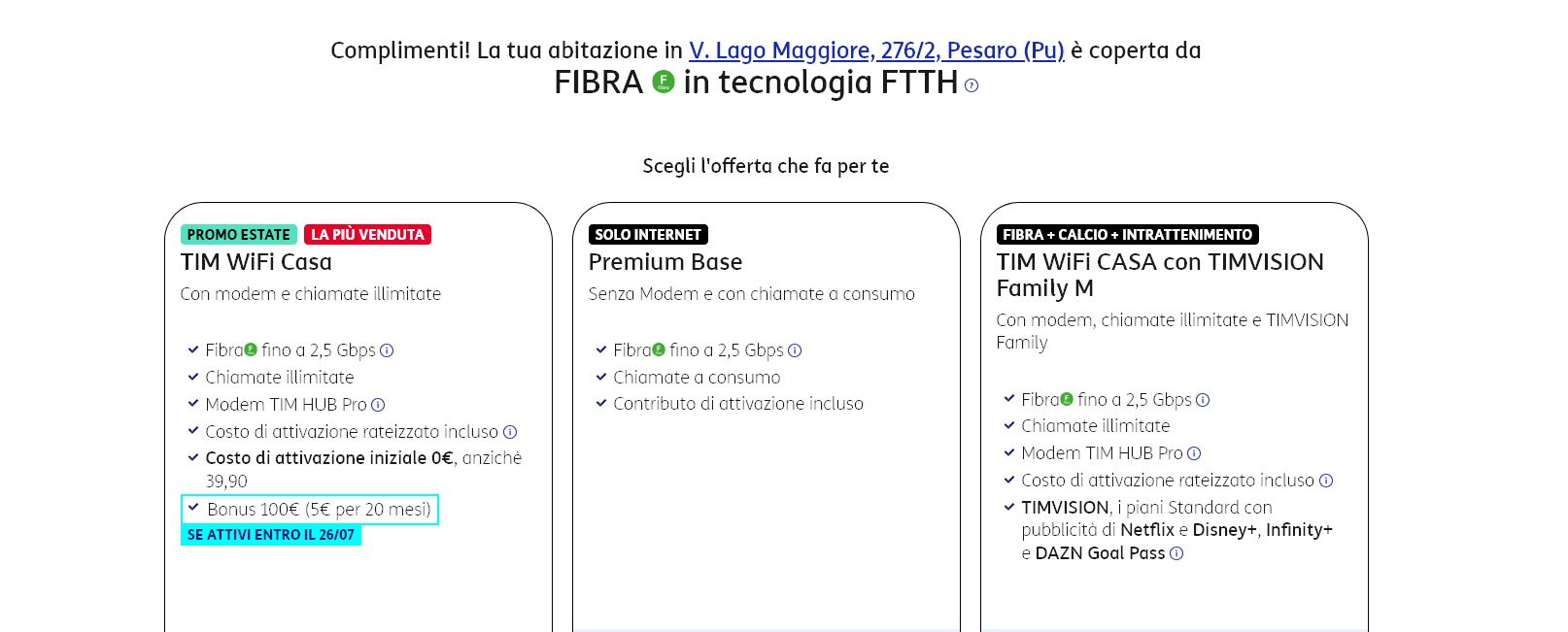Open activation cost info in TIM WiFi Casa card
Image resolution: width=1568 pixels, height=632 pixels.
pyautogui.click(x=510, y=432)
